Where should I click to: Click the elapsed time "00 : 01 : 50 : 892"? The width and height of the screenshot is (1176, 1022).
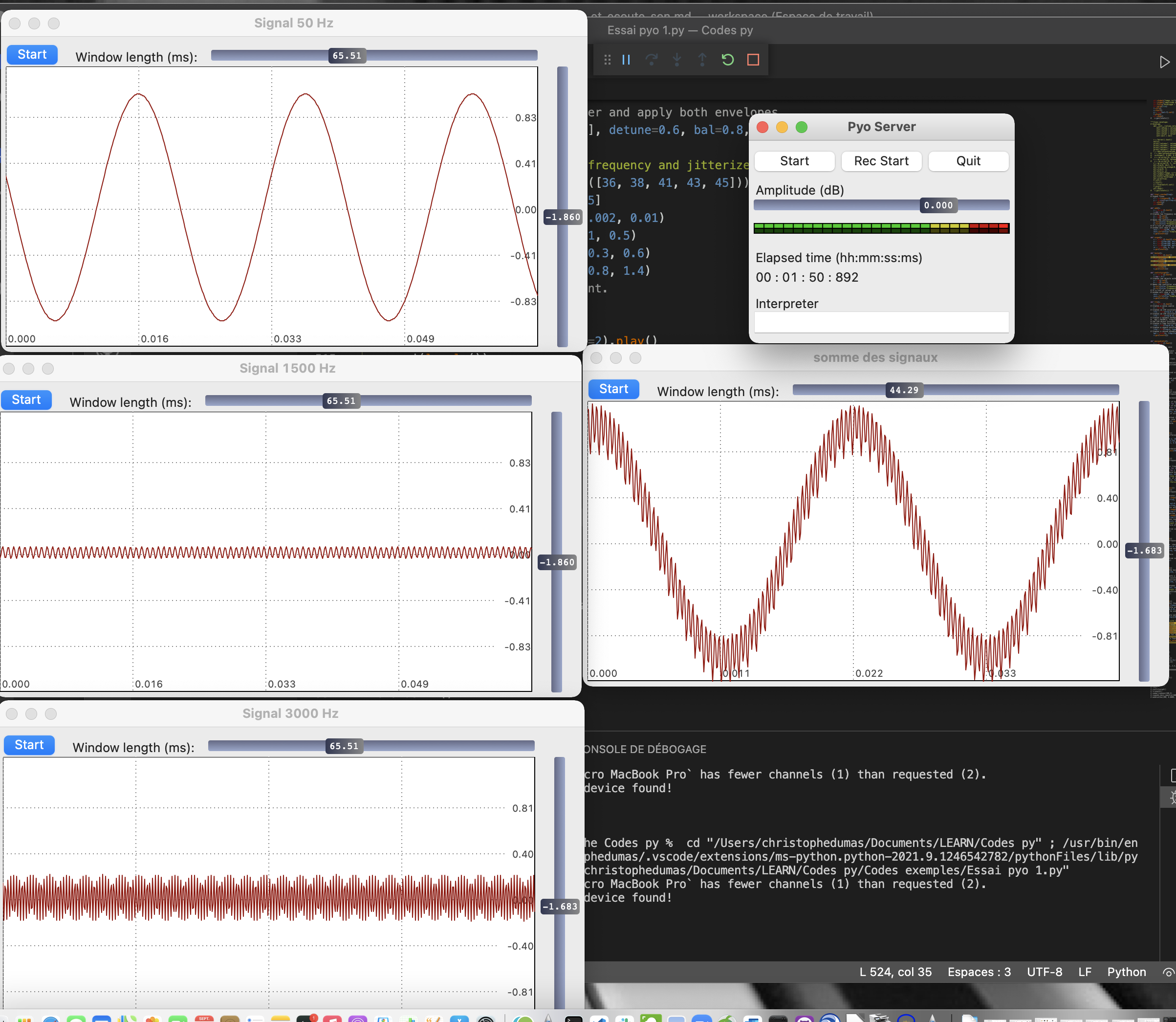[x=806, y=277]
